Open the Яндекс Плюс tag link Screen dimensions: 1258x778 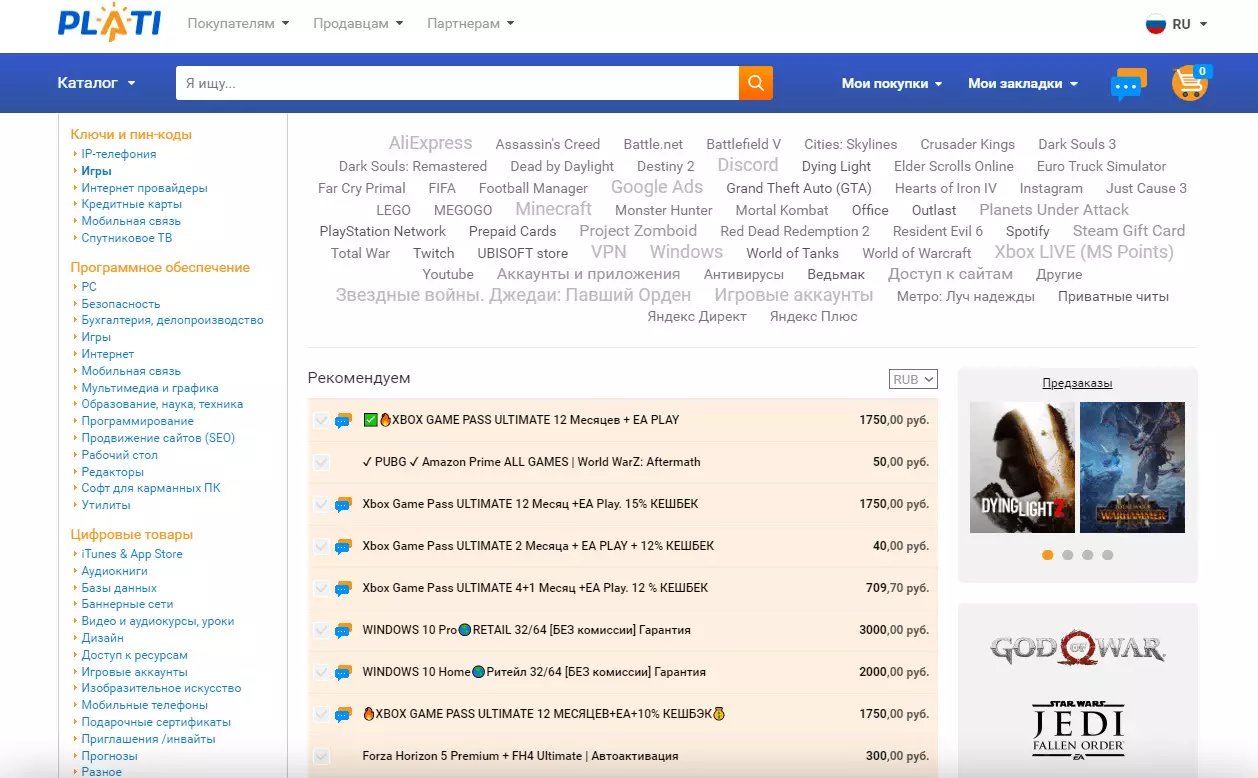pyautogui.click(x=814, y=317)
